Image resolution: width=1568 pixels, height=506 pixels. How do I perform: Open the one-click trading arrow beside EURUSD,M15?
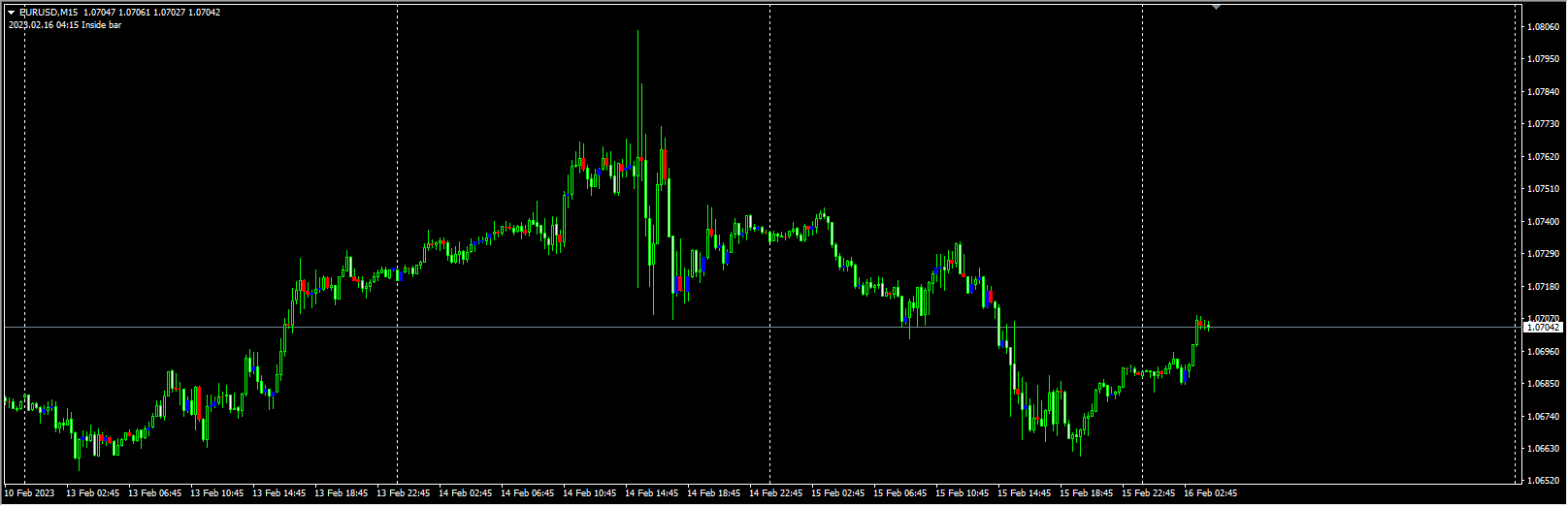coord(12,13)
